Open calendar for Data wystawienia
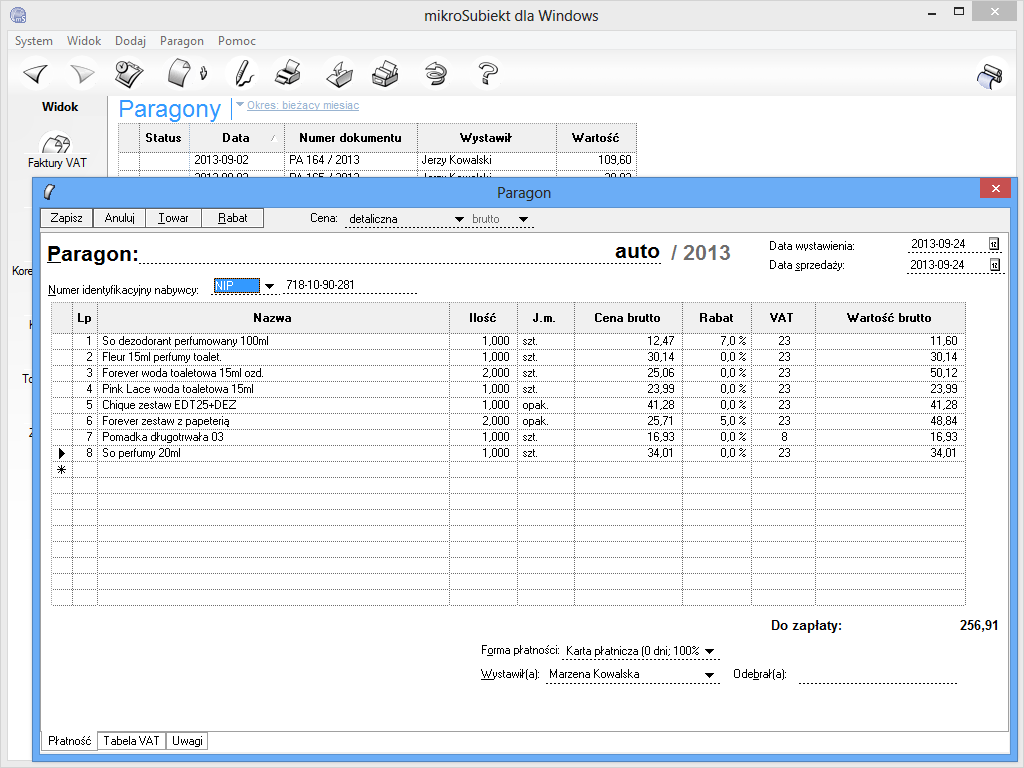The height and width of the screenshot is (768, 1024). [994, 245]
